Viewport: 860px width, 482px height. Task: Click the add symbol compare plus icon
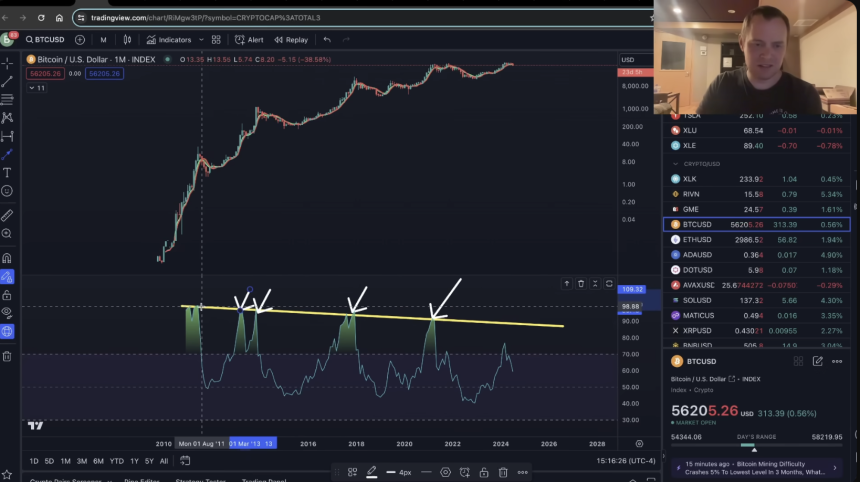81,40
